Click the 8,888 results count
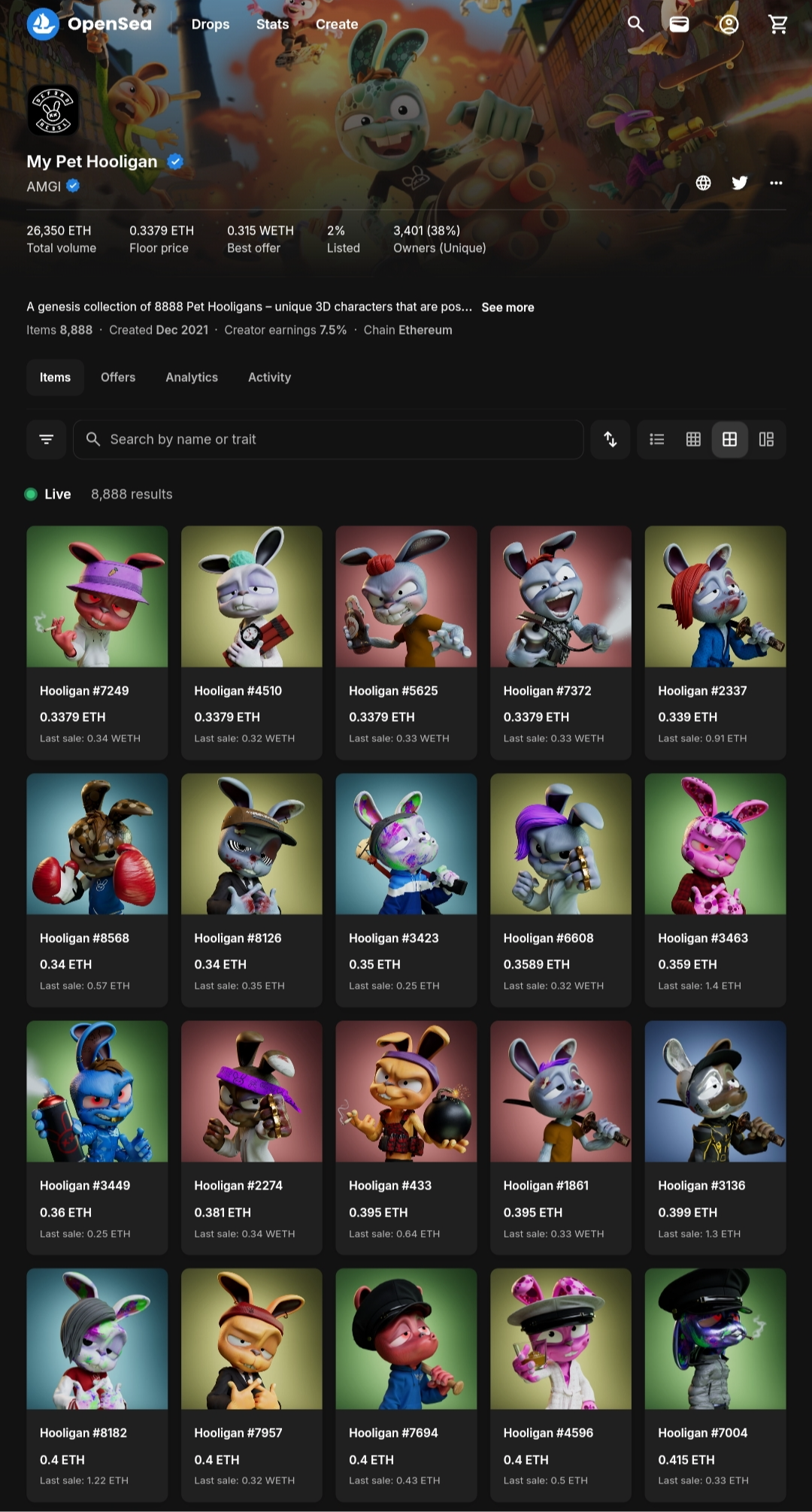This screenshot has width=812, height=1512. (132, 494)
